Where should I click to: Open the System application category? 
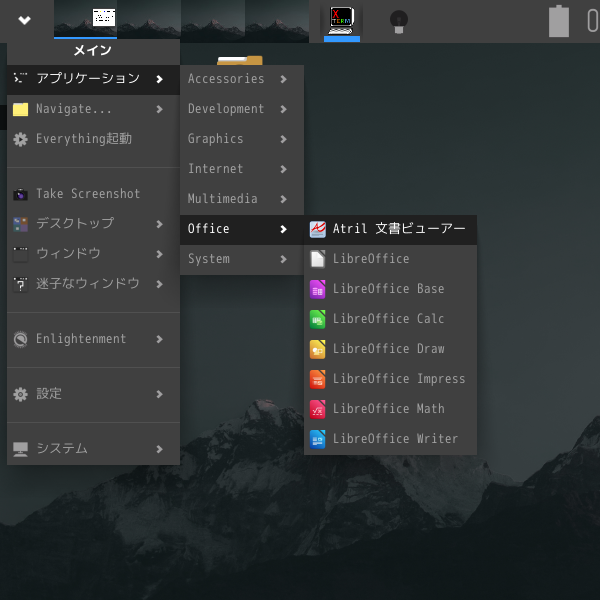pyautogui.click(x=242, y=259)
